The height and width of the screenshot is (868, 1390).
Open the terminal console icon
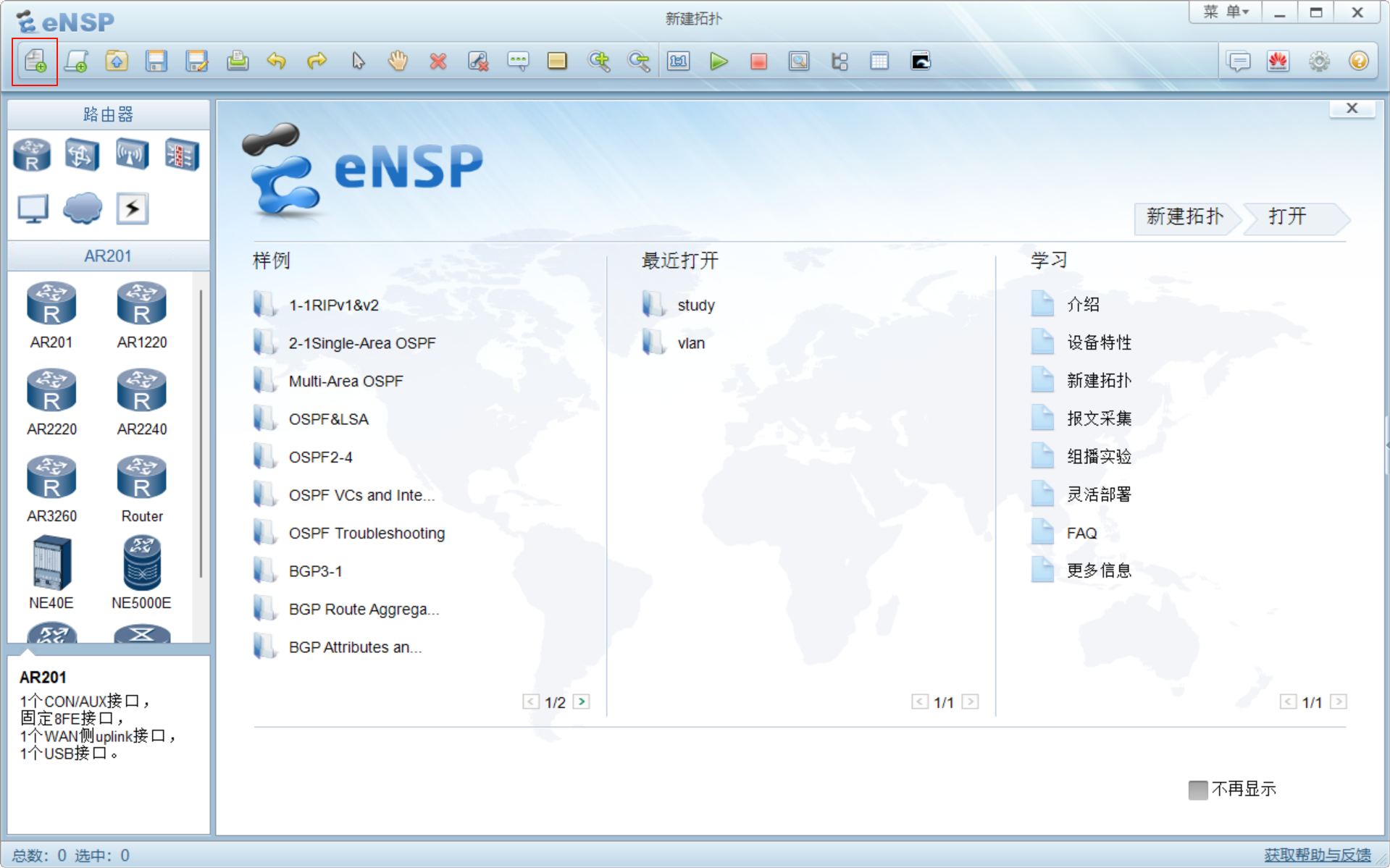point(921,62)
